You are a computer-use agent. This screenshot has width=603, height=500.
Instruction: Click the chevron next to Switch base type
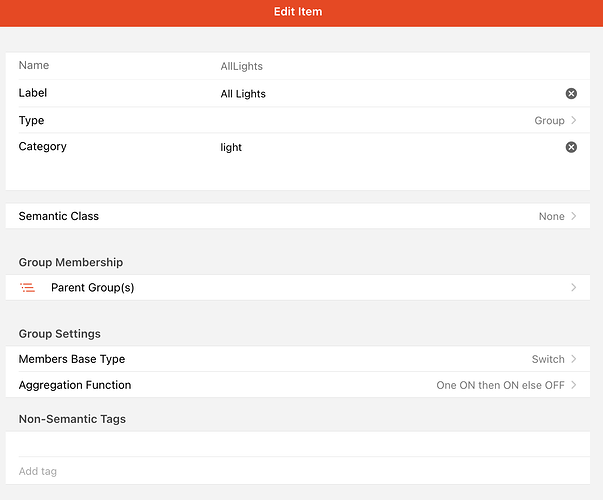573,359
